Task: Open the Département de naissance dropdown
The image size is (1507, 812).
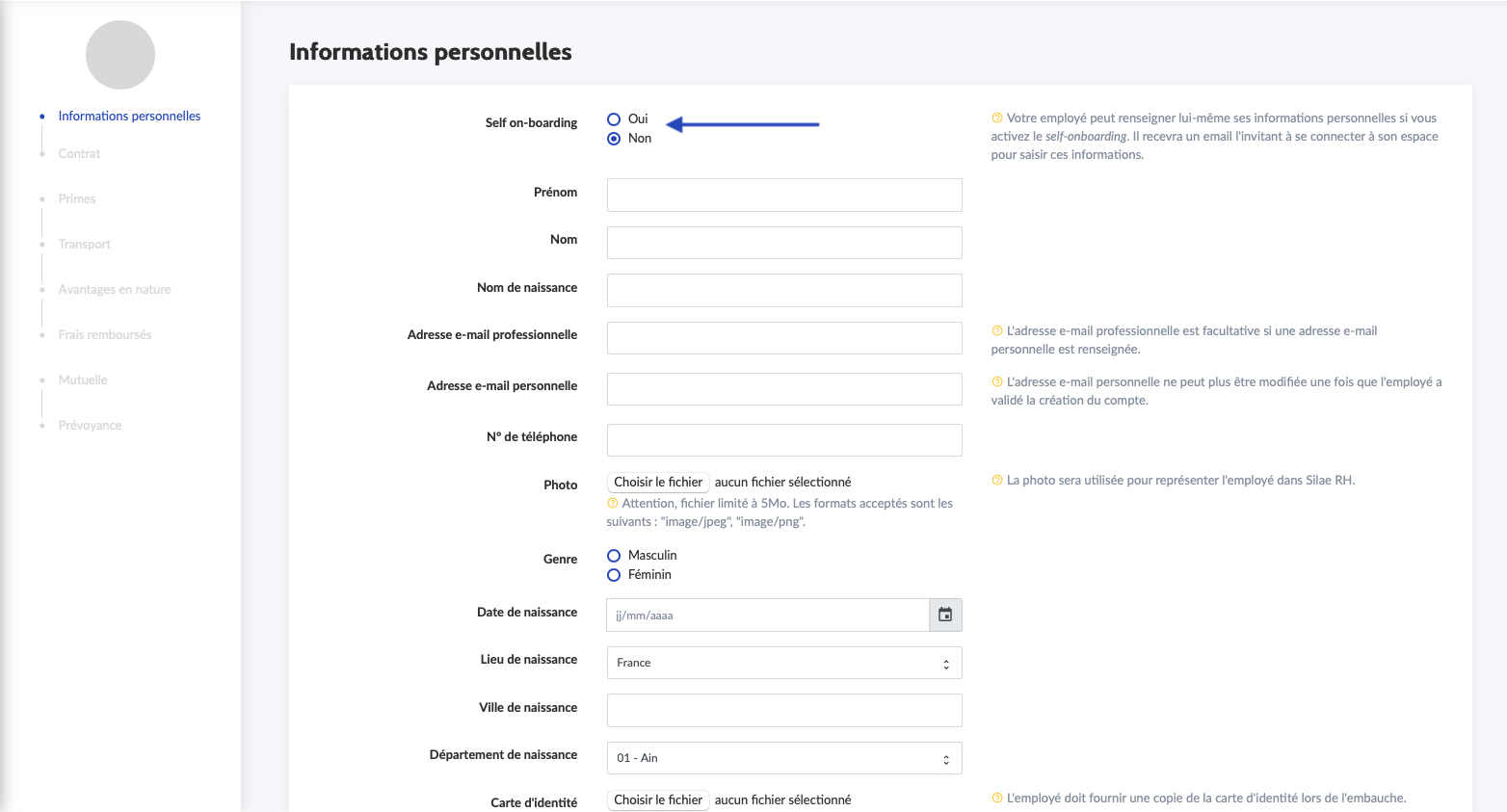Action: (x=784, y=758)
